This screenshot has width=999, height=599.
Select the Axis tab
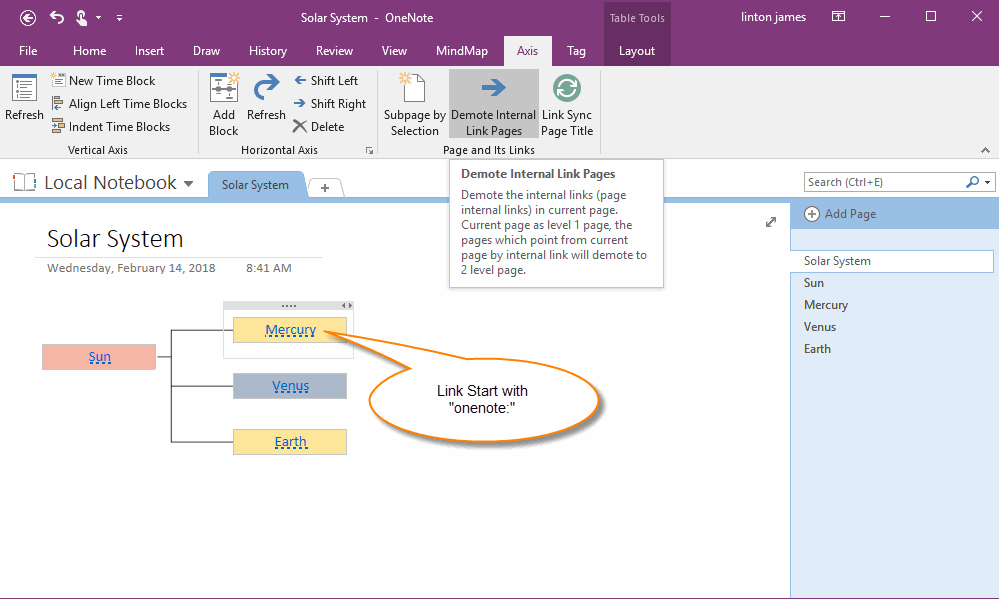(528, 51)
